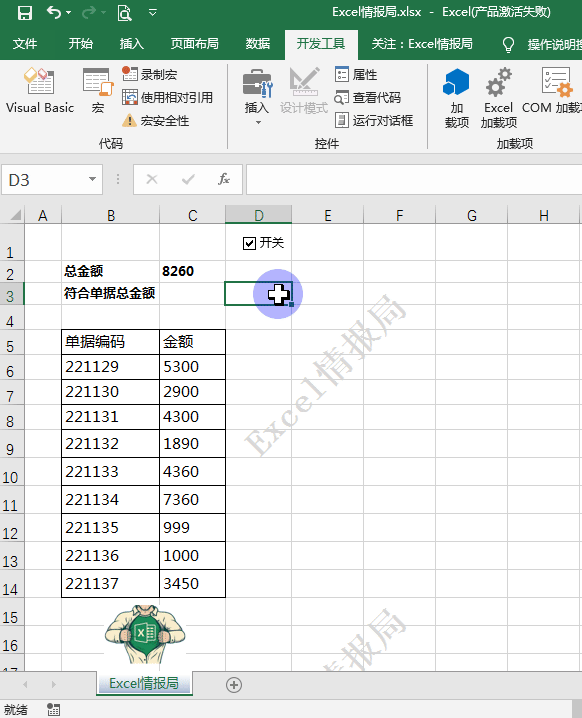Open the 关注：Excel情报局 tab

(422, 44)
